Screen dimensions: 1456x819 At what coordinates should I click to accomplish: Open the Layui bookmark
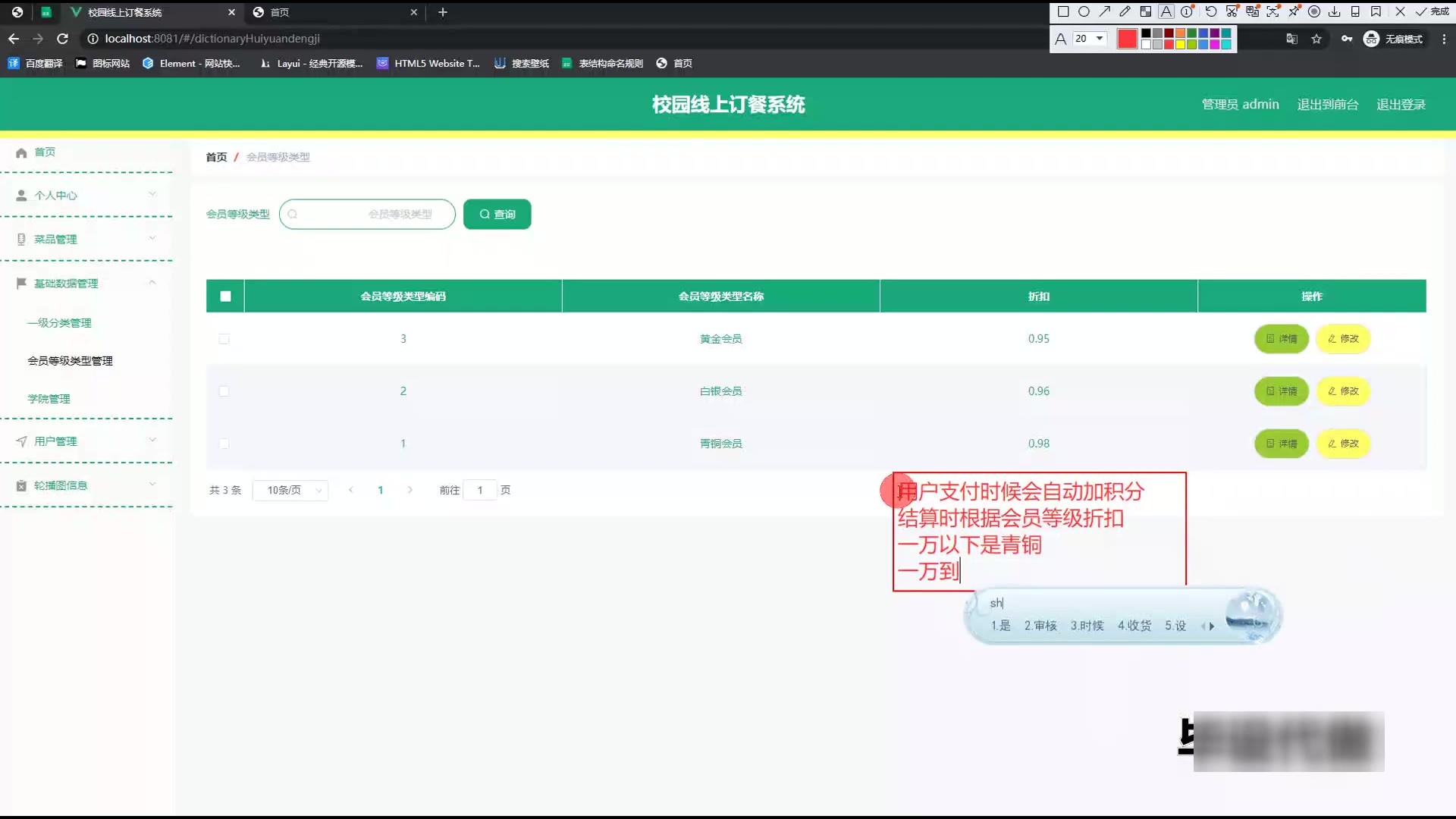pyautogui.click(x=311, y=64)
